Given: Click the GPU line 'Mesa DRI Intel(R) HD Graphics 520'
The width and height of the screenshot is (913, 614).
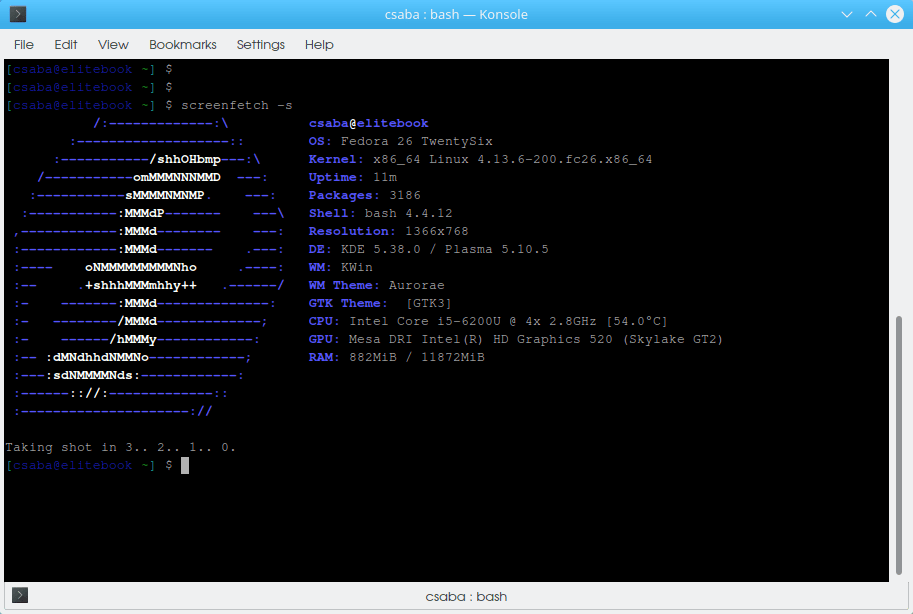Looking at the screenshot, I should 480,340.
